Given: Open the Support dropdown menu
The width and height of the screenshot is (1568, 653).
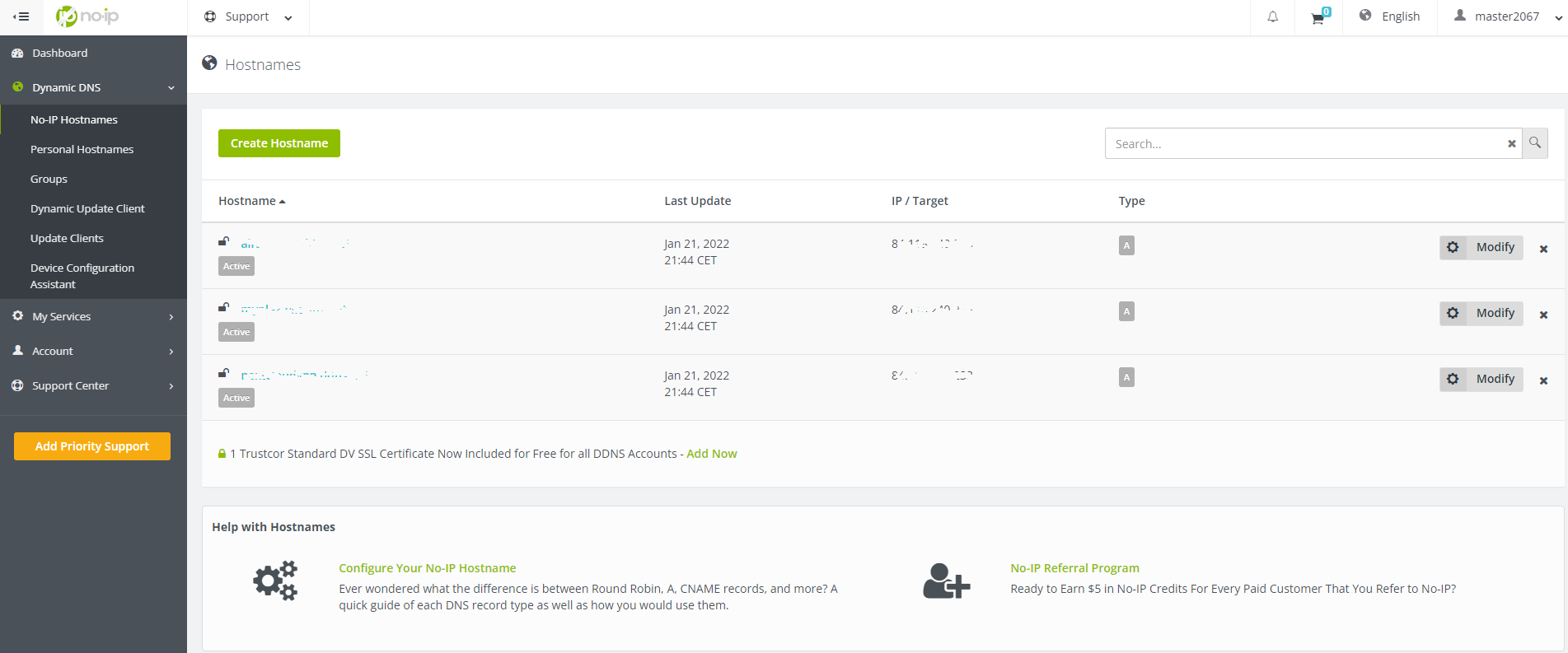Looking at the screenshot, I should [248, 16].
